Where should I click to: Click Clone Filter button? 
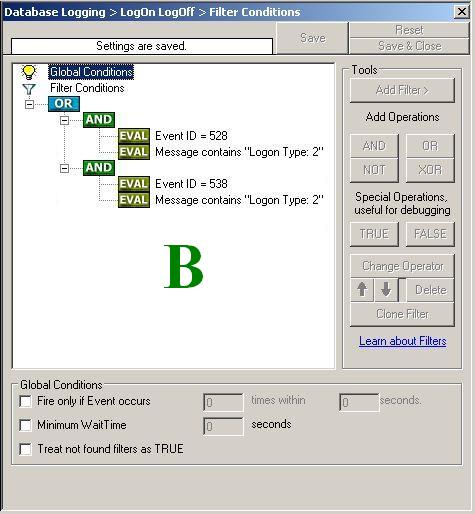coord(402,314)
